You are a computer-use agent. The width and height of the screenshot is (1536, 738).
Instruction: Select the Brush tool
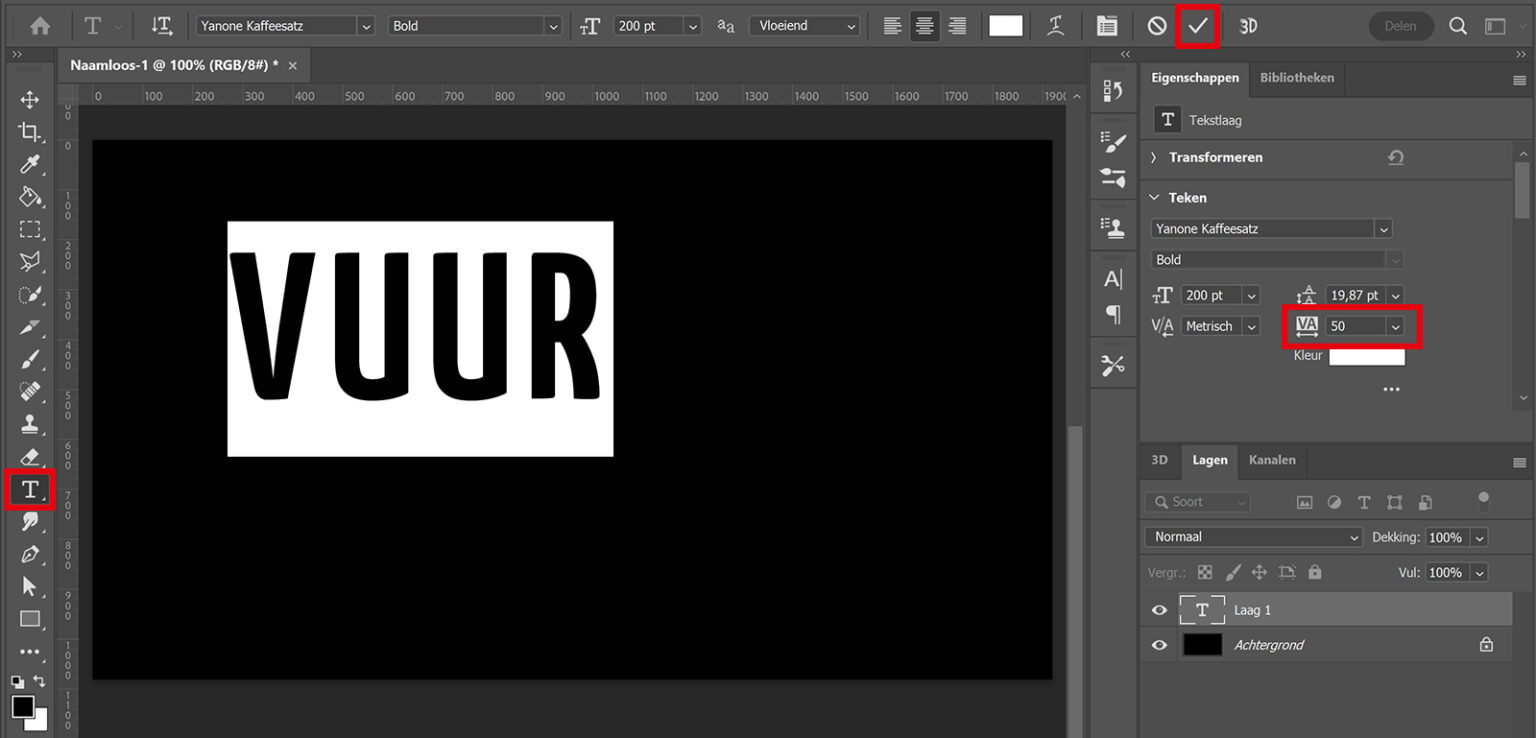click(30, 359)
